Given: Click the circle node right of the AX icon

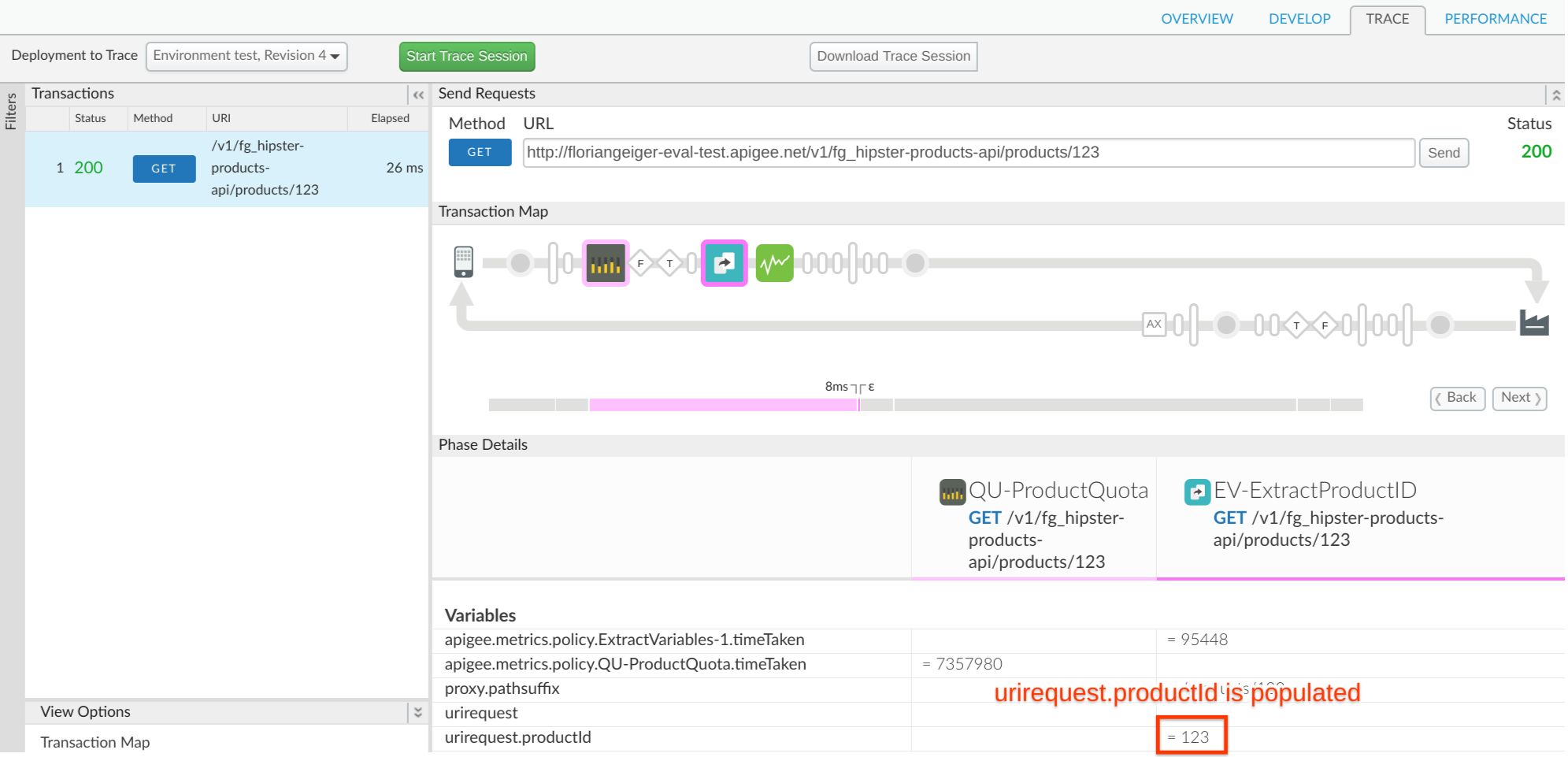Looking at the screenshot, I should pos(1226,325).
